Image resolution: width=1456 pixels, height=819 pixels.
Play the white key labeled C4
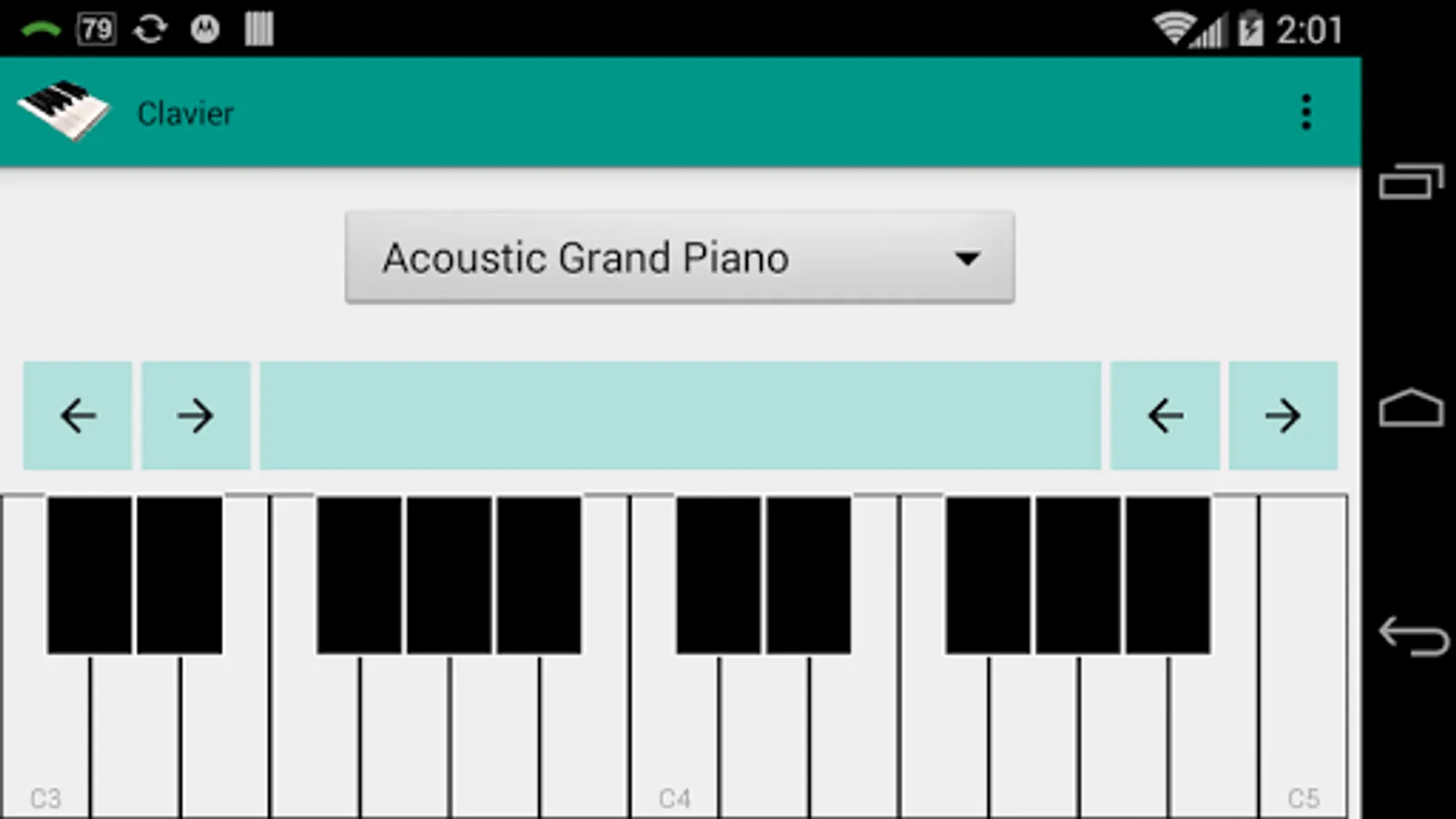[674, 737]
